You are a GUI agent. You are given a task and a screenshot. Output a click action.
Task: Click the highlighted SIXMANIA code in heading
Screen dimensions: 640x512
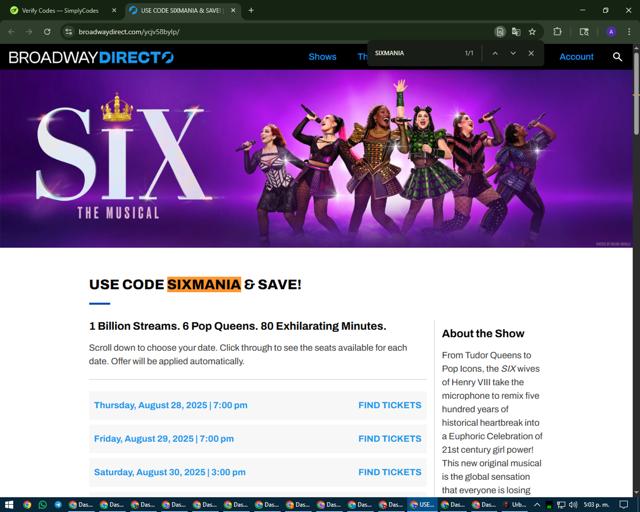click(x=204, y=284)
